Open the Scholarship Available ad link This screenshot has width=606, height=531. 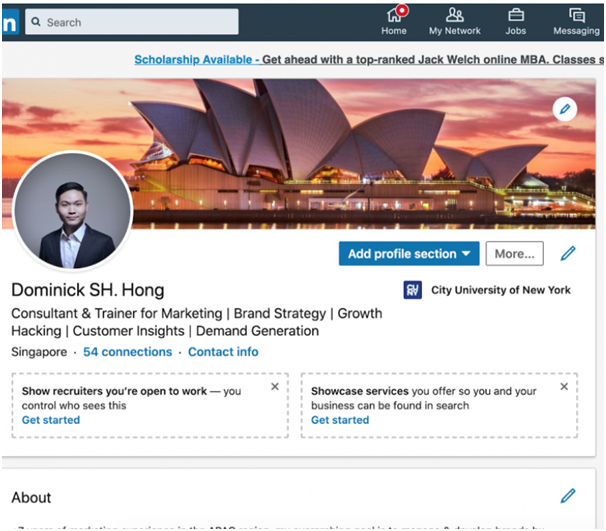369,60
